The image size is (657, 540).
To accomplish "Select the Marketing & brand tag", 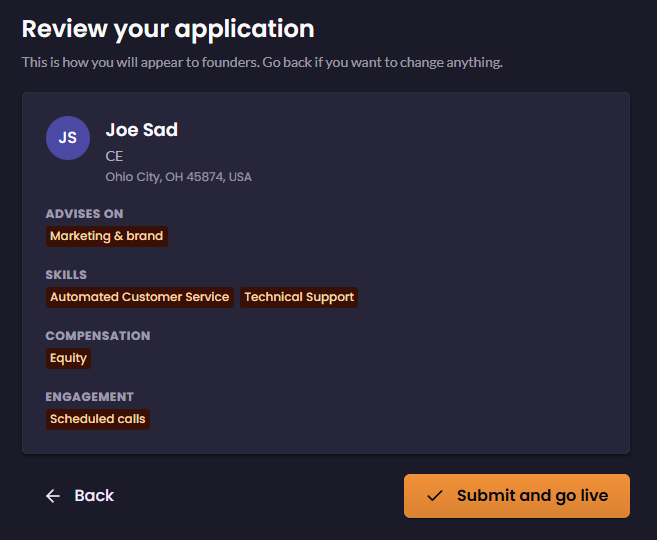I will (107, 236).
